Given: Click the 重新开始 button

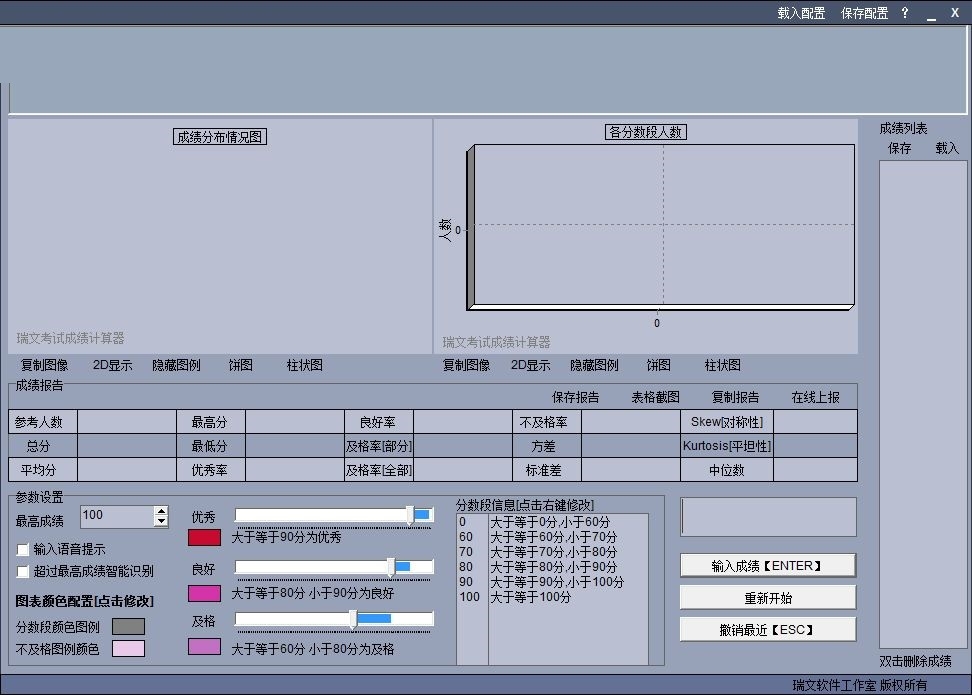Looking at the screenshot, I should (x=767, y=597).
